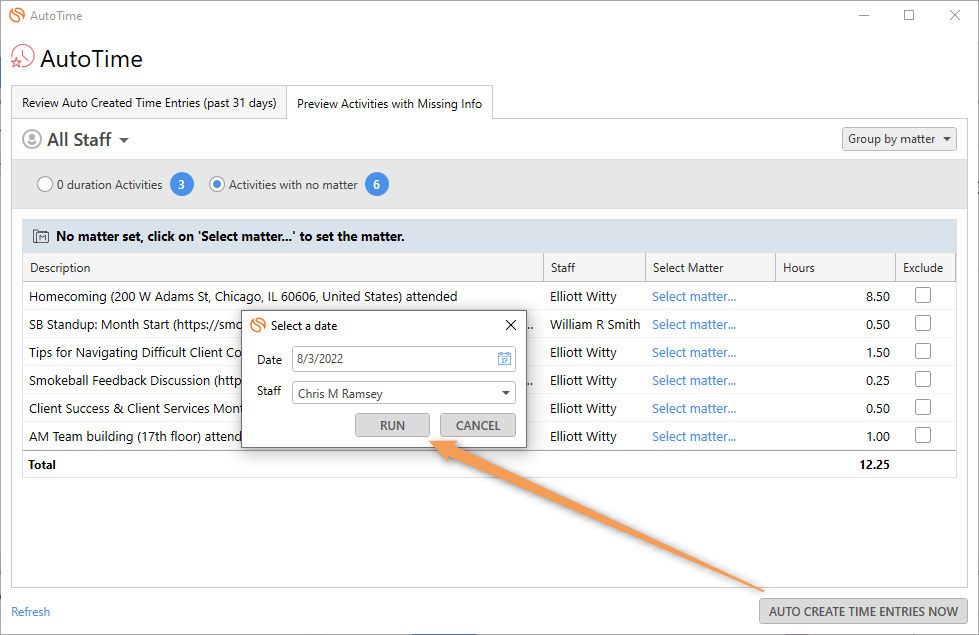Screen dimensions: 979x635
Task: Tick Exclude checkbox for Homecoming row
Action: point(923,295)
